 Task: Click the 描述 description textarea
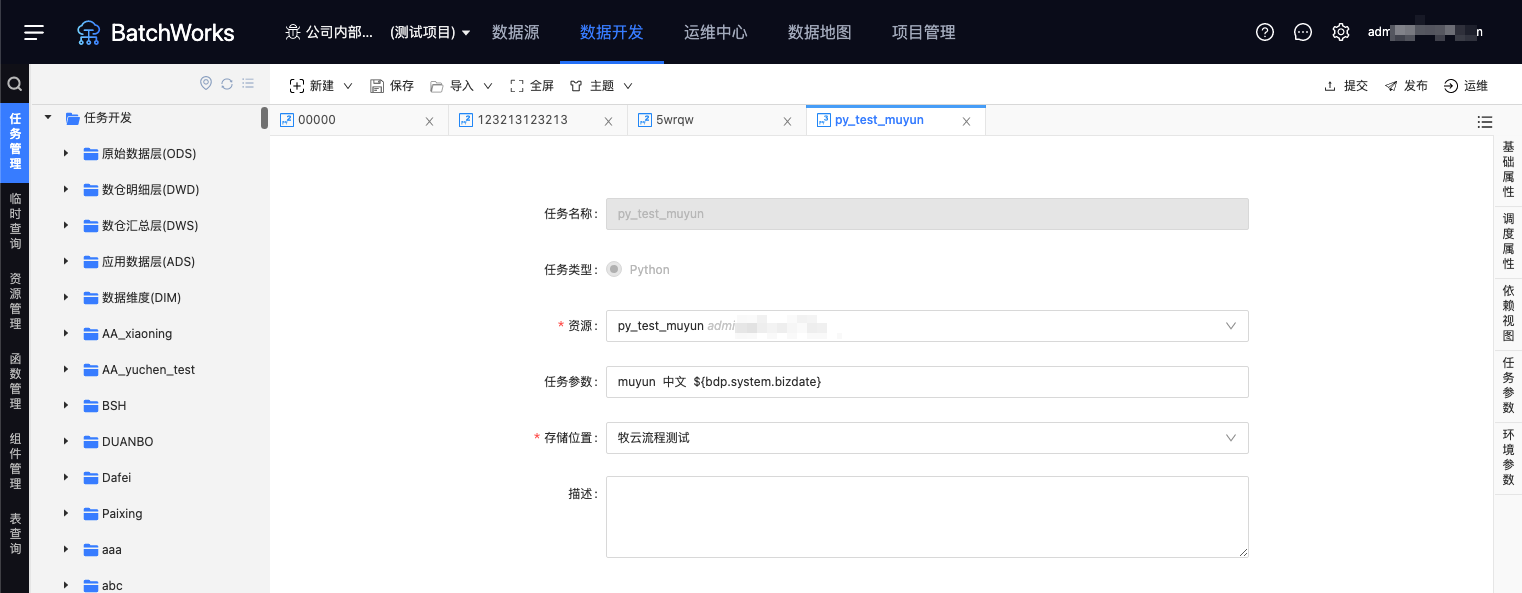[x=927, y=517]
